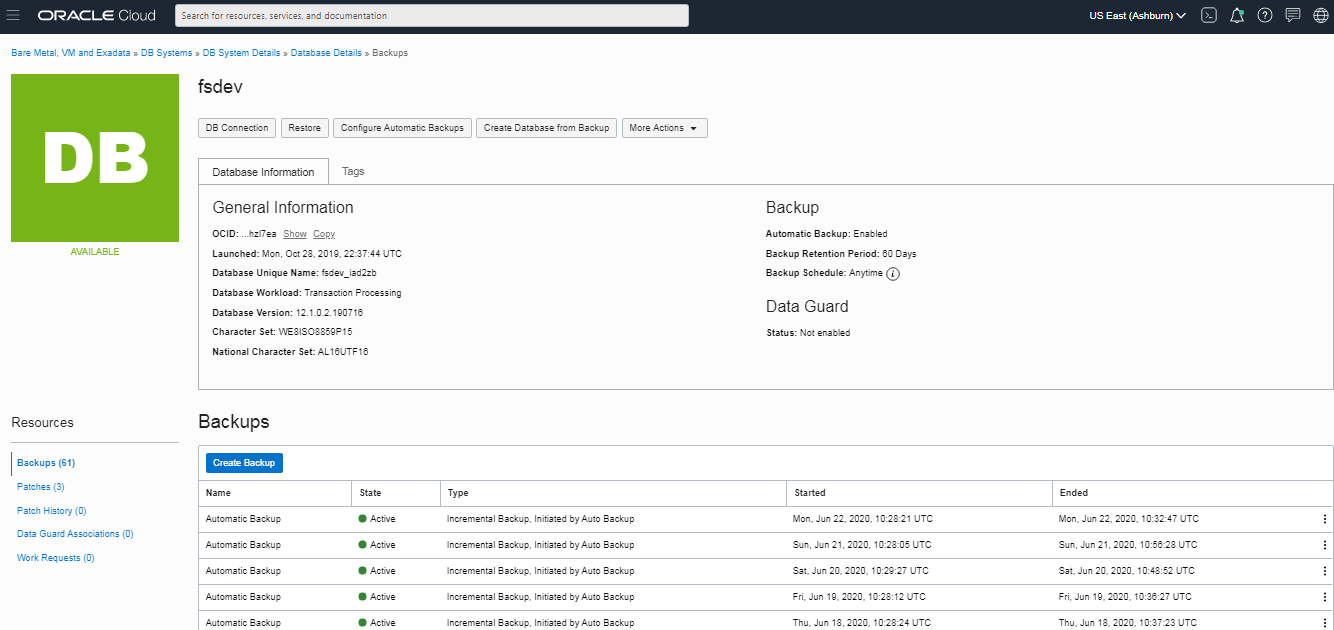Click the Restore button

click(304, 128)
